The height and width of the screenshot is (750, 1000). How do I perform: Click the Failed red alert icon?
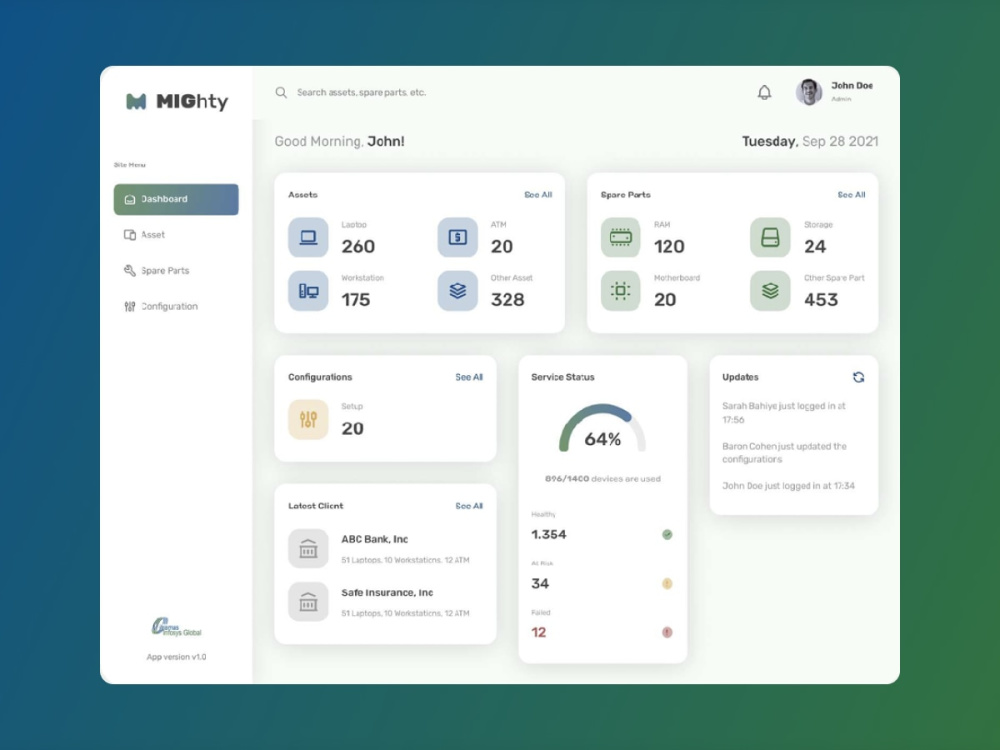[667, 633]
